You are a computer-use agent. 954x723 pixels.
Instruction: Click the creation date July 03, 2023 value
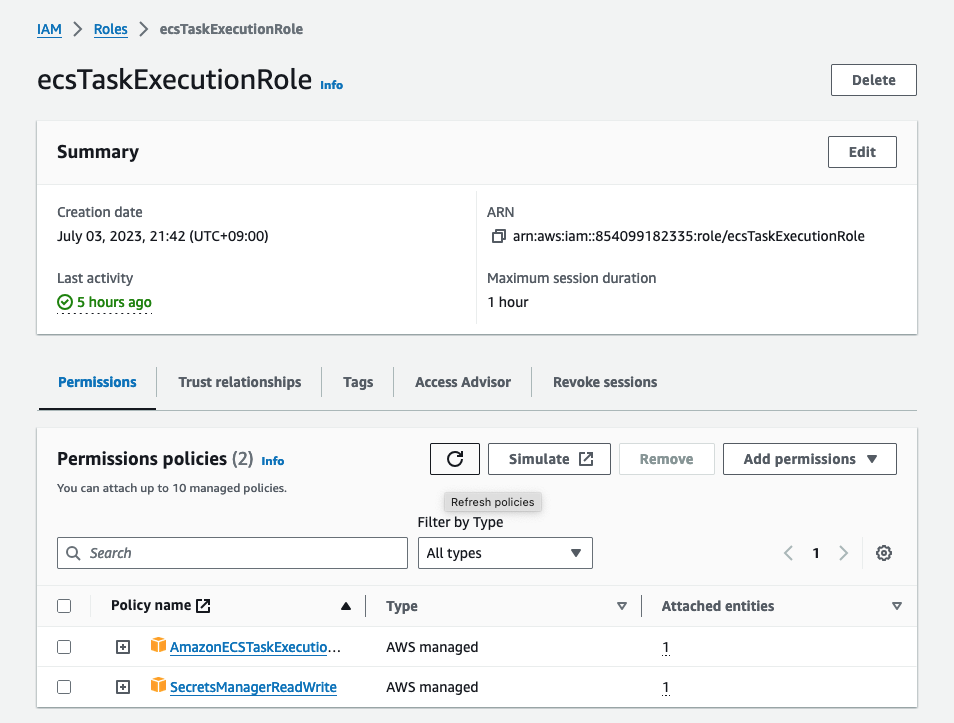pos(162,236)
